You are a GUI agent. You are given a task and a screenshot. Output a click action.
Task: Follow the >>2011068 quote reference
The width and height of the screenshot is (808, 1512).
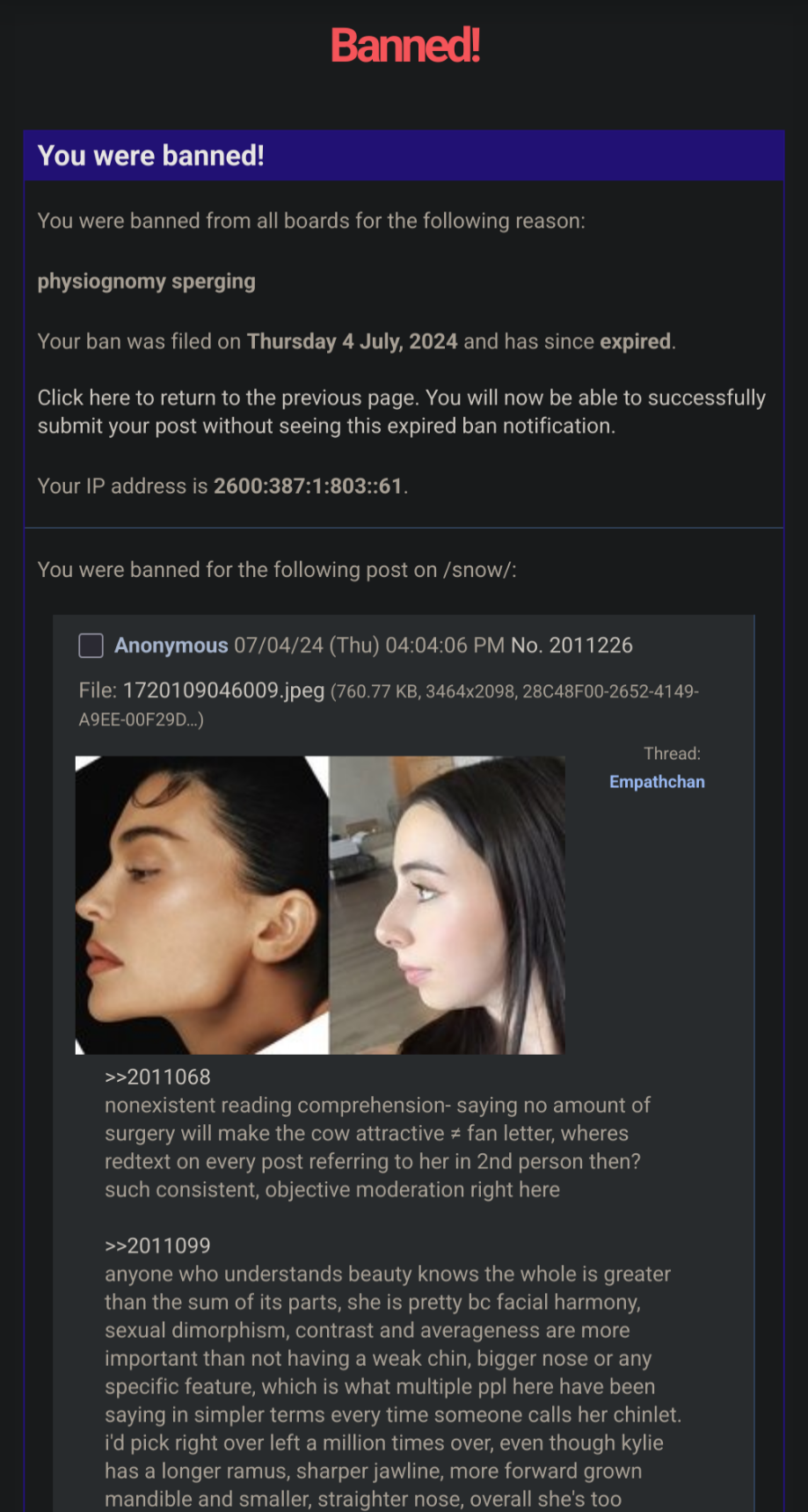tap(157, 1077)
